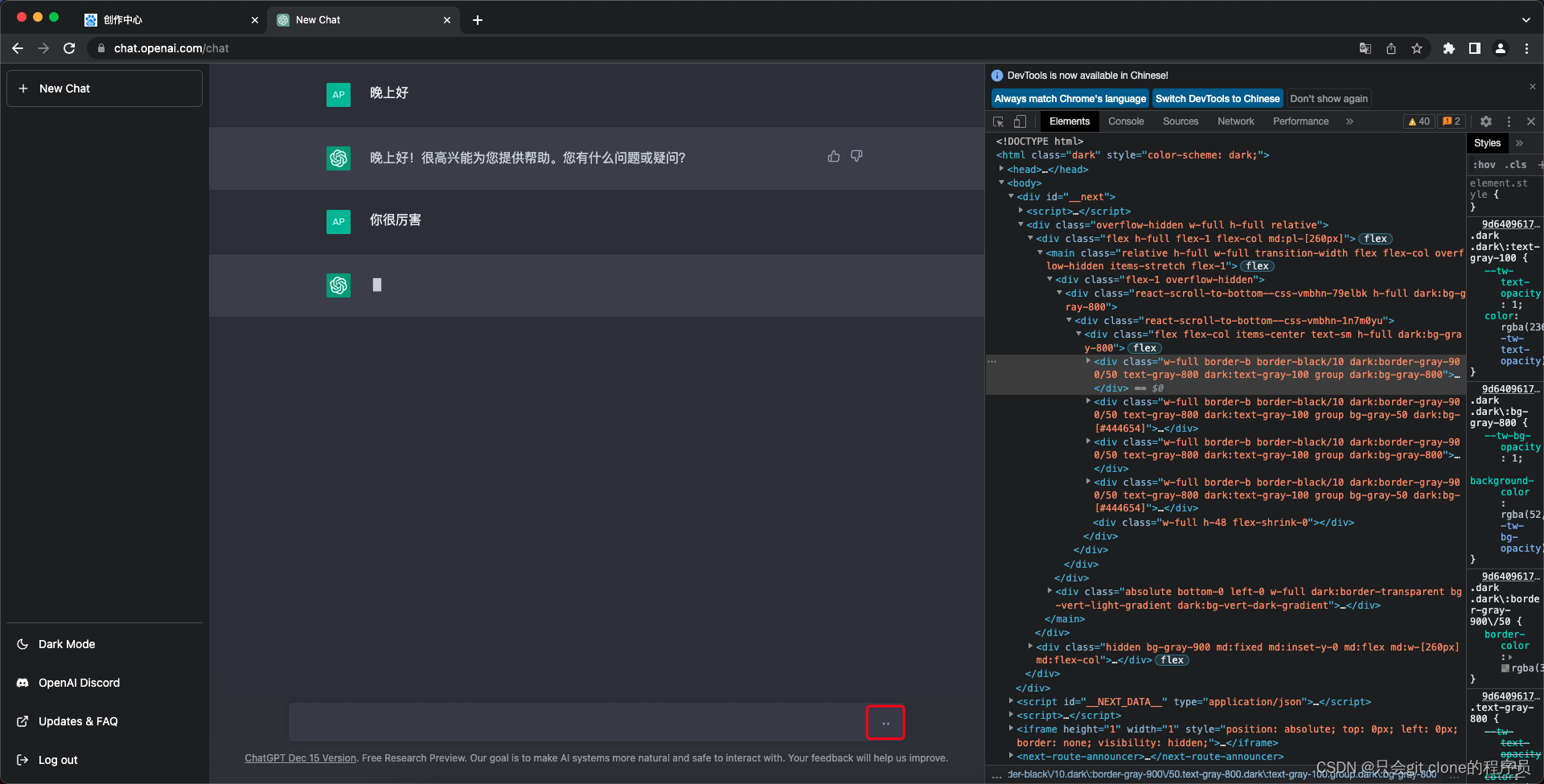Click Switch DevTools to Chinese button

coord(1218,99)
